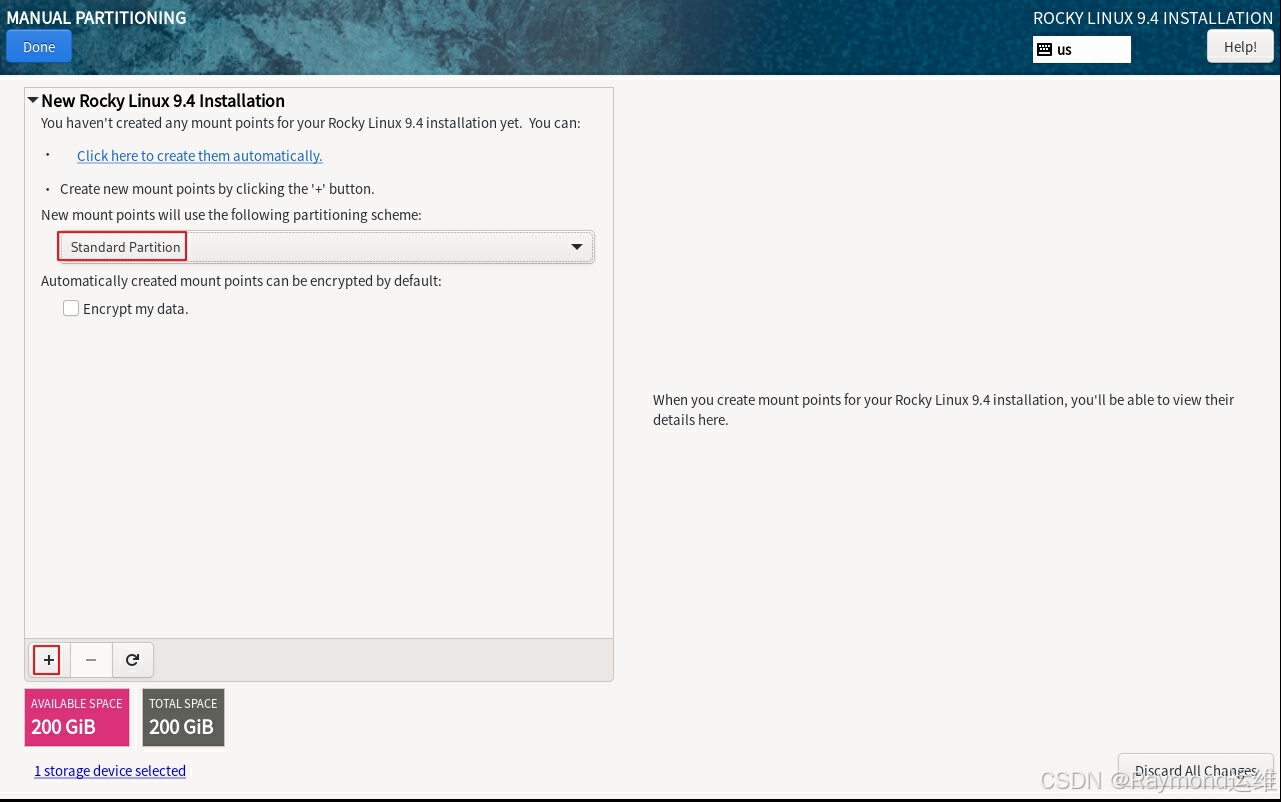Screen dimensions: 1281x802
Task: Click 'When you create mount points' details text
Action: pos(943,410)
